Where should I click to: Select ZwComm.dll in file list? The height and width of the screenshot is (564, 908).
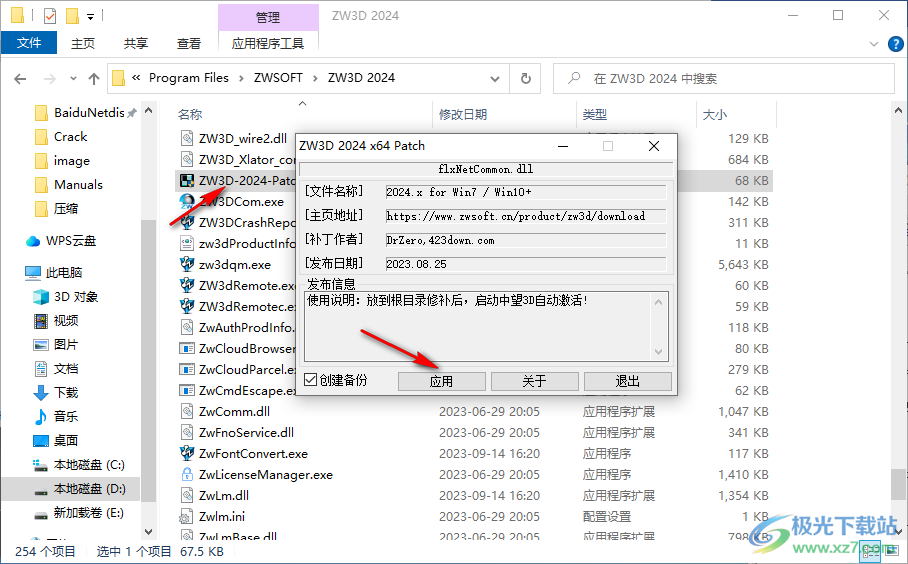(x=234, y=412)
